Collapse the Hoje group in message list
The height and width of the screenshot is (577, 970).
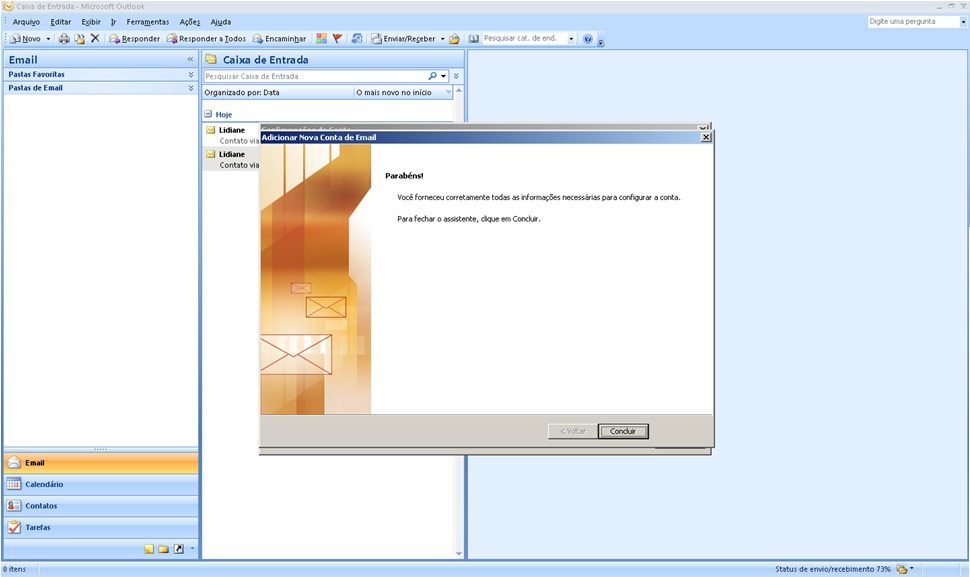[208, 114]
